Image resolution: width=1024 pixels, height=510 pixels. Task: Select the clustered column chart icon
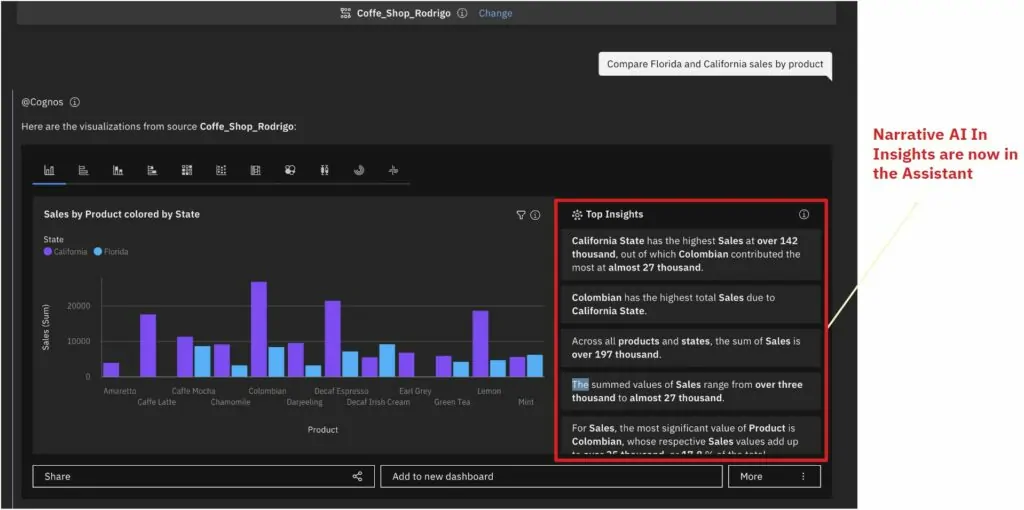(49, 170)
